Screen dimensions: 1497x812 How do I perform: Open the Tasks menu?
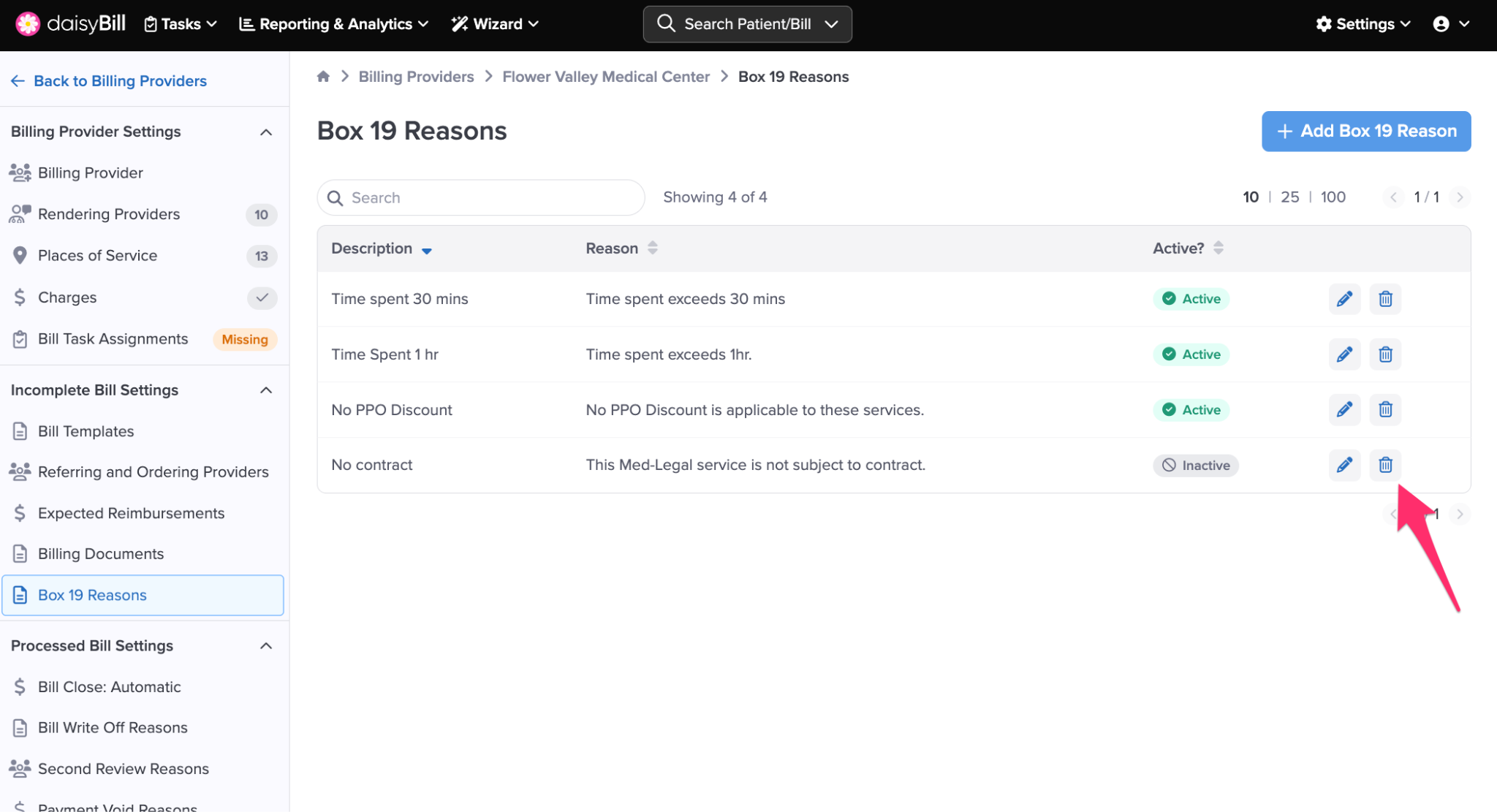[x=181, y=24]
